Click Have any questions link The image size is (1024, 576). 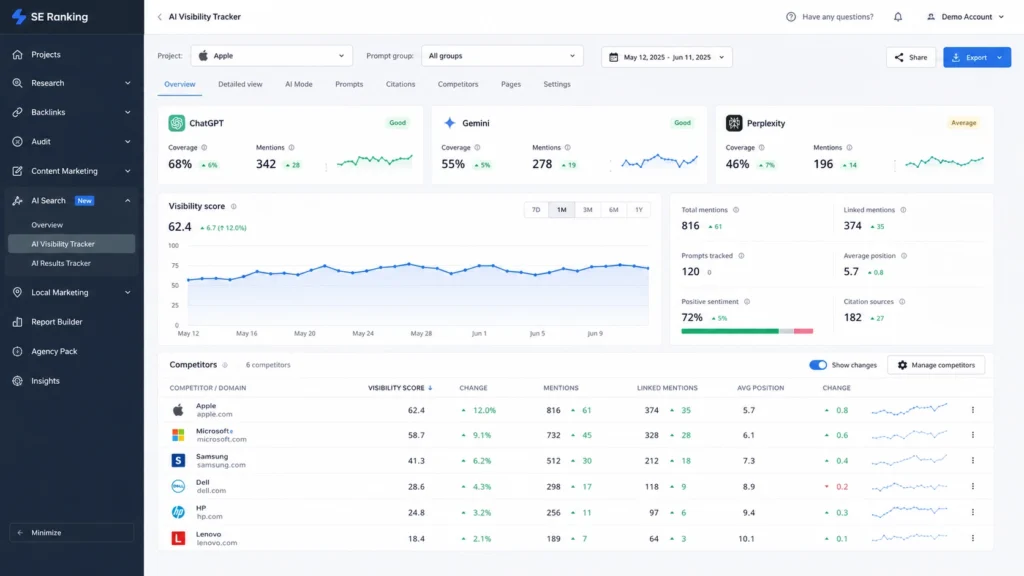pos(837,17)
